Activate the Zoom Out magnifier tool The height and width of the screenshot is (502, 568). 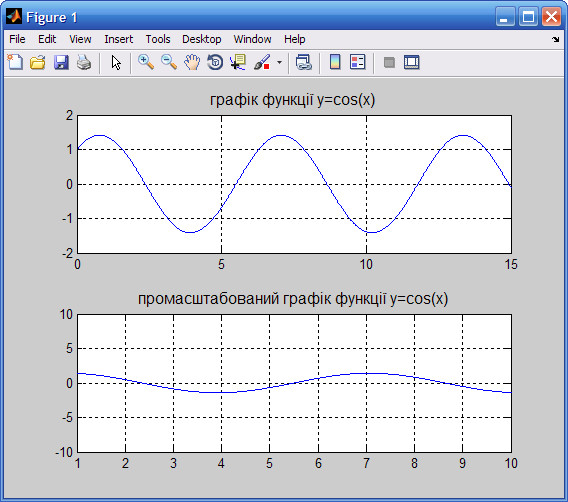[x=169, y=62]
